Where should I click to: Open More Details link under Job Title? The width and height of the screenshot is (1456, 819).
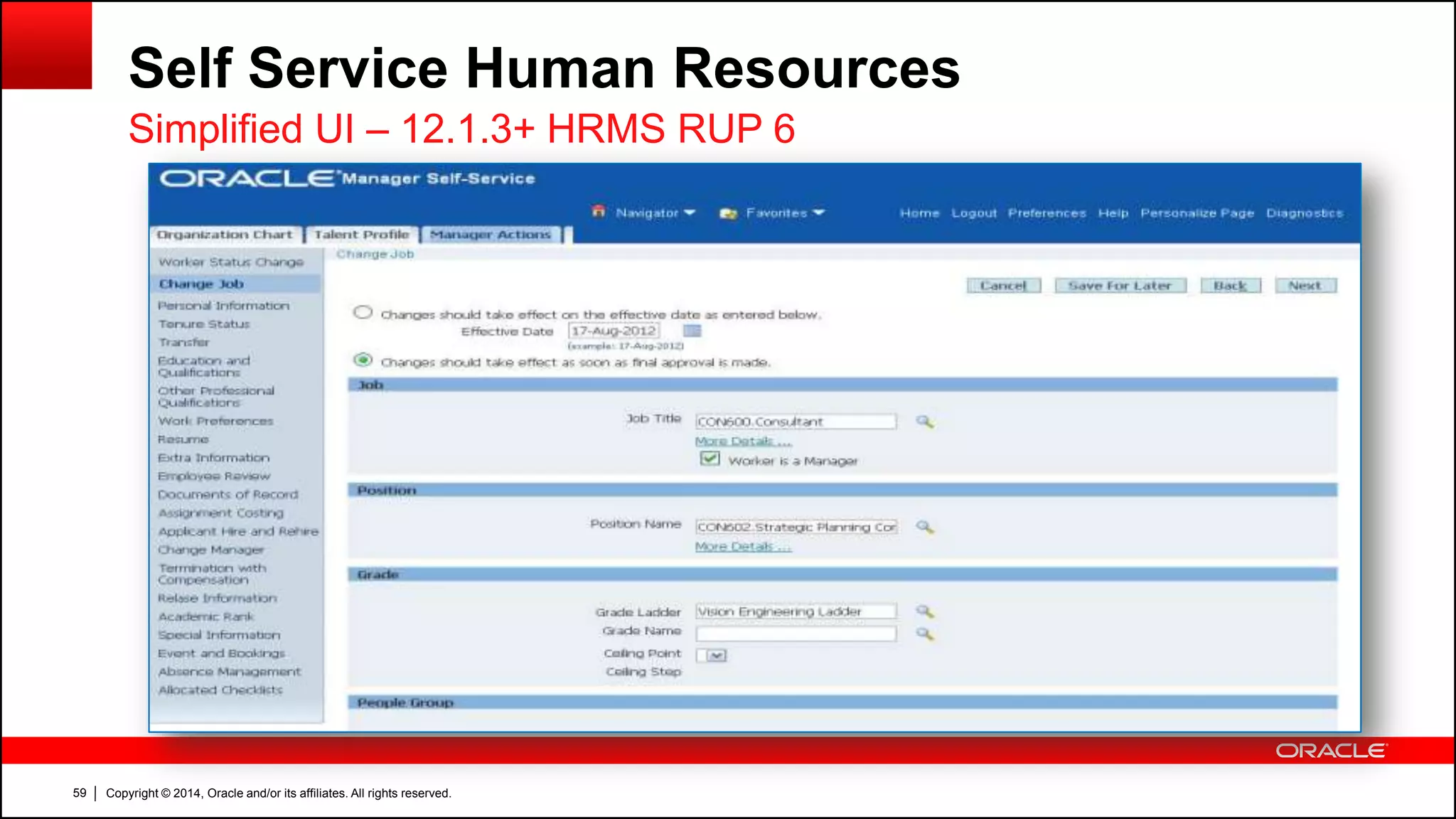tap(743, 441)
